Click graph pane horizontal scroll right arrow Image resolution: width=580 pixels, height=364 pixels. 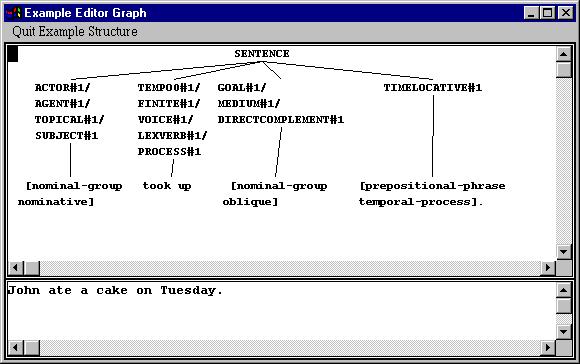coord(548,268)
